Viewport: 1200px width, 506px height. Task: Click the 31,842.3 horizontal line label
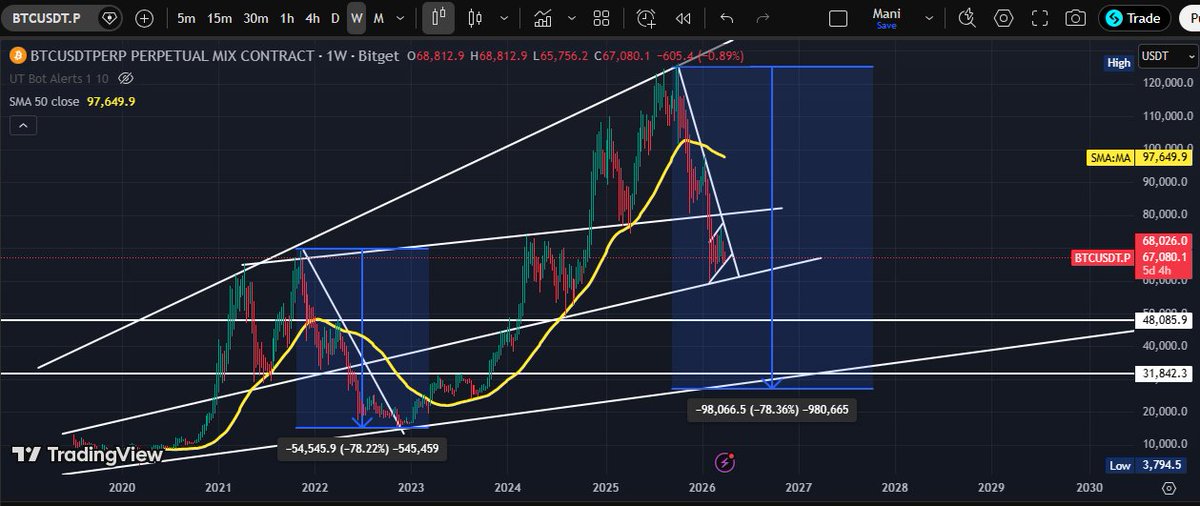[1163, 373]
